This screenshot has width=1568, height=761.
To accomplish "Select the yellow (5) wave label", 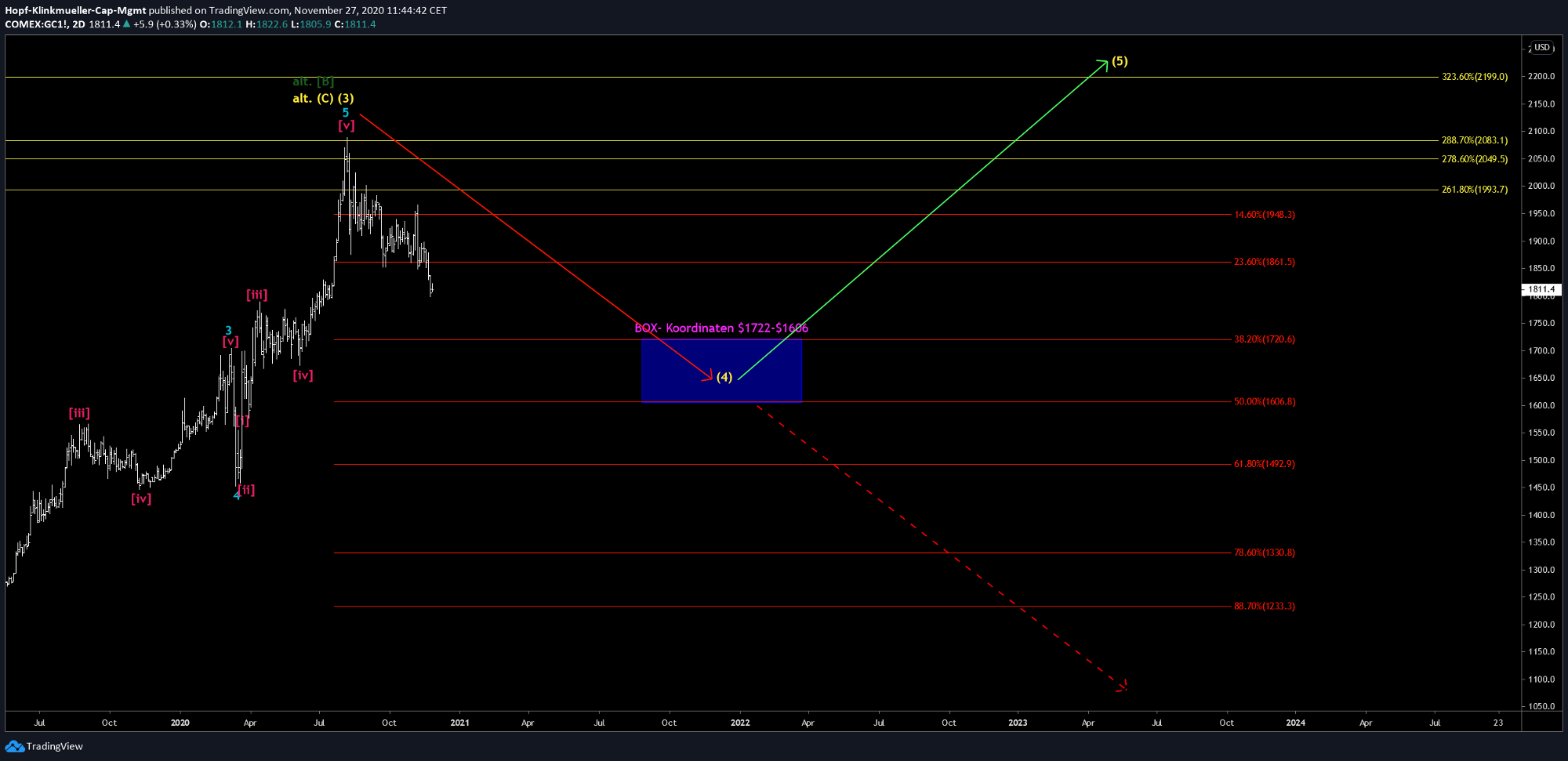I will click(x=1120, y=61).
